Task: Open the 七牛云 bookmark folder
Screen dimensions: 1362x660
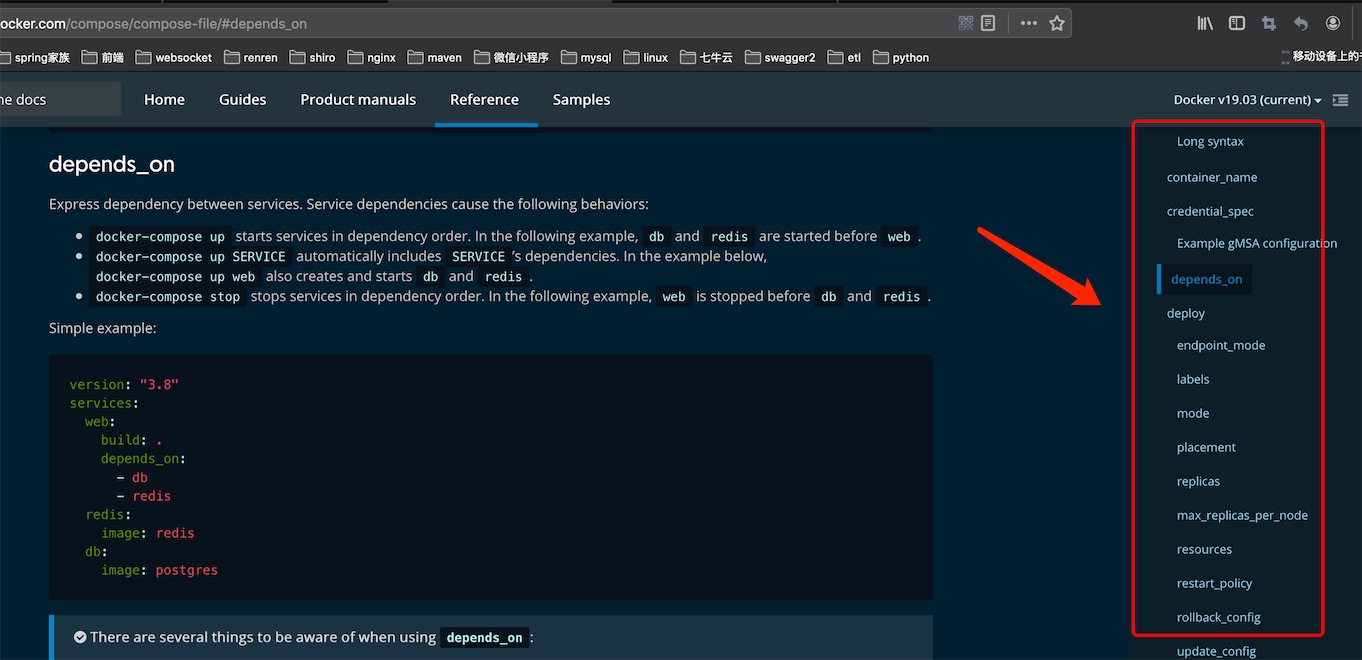Action: tap(707, 58)
